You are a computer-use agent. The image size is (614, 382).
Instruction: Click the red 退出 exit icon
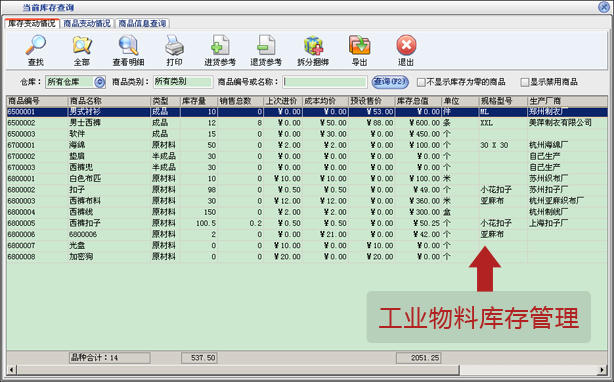point(406,45)
